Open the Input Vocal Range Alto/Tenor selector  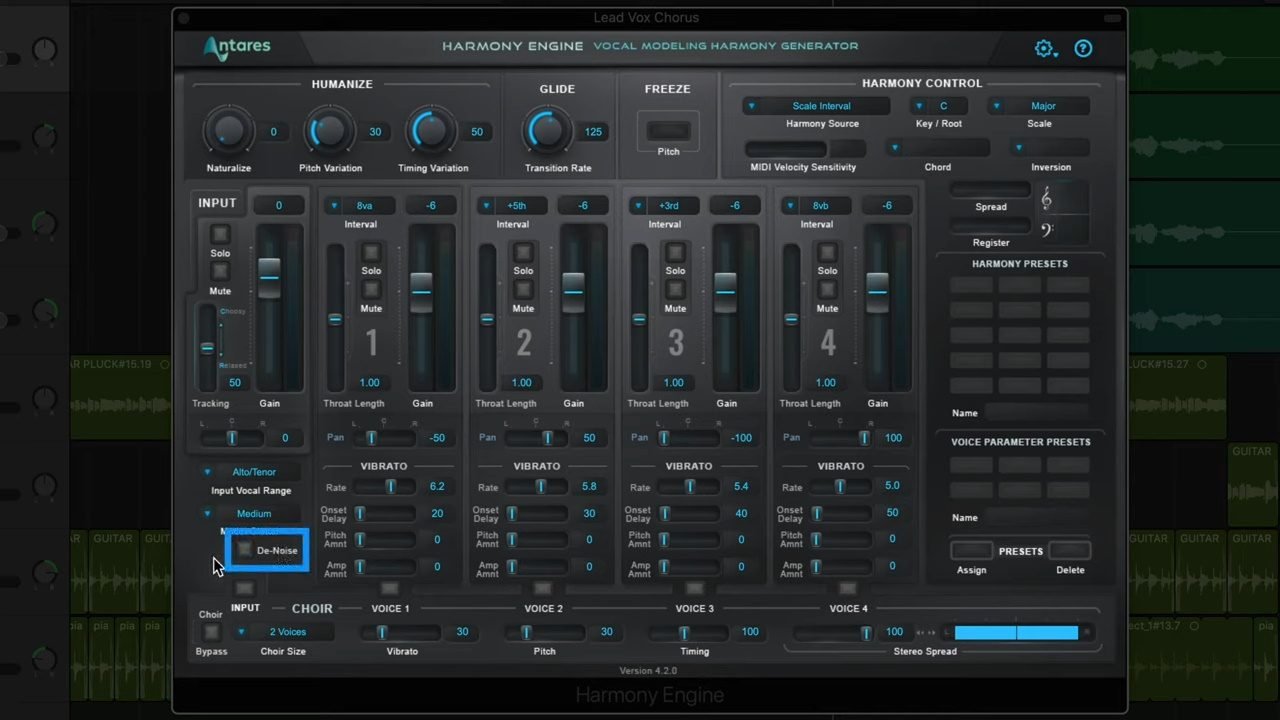point(253,471)
